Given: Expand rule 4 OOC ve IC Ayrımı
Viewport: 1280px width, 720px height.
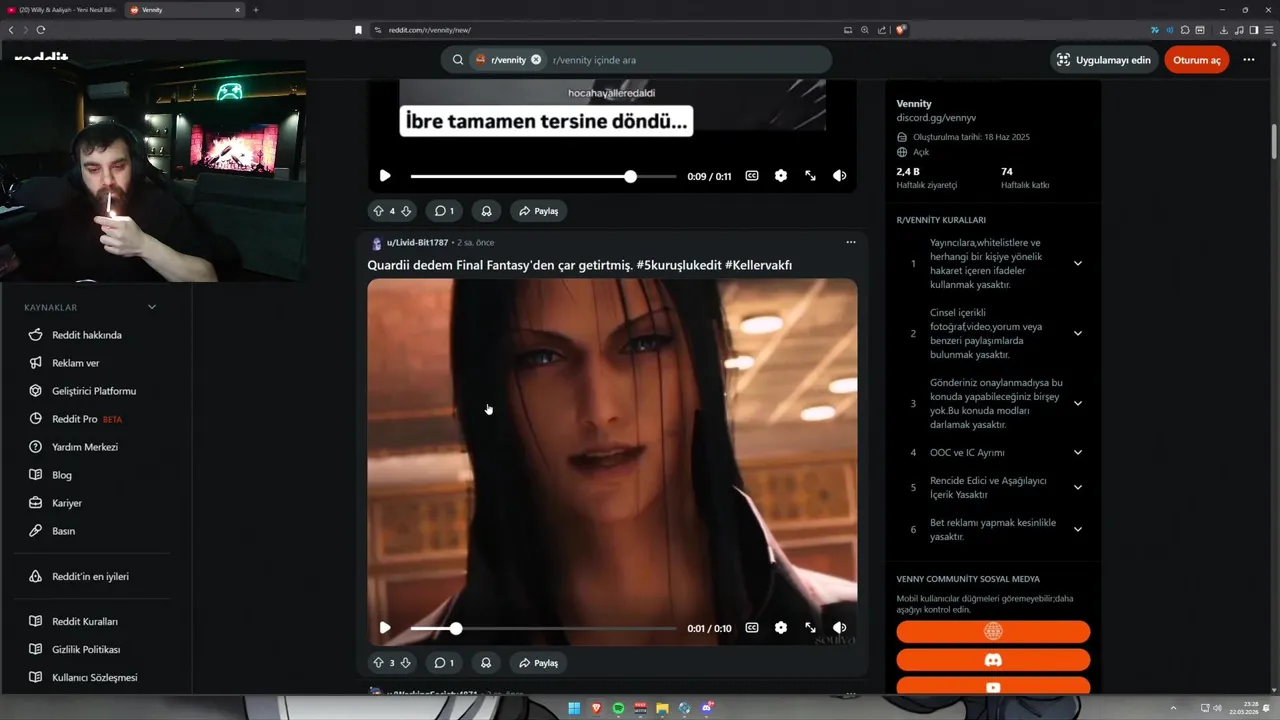Looking at the screenshot, I should [x=1077, y=452].
